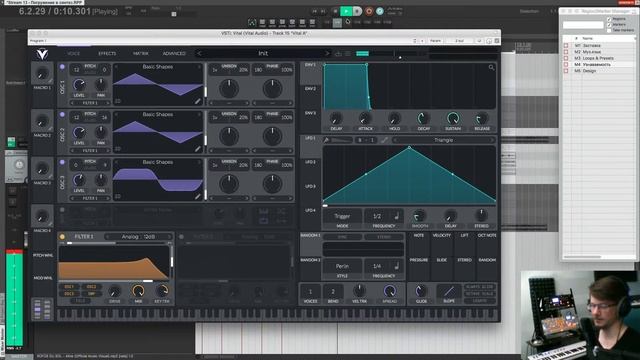Open the Effects tab
Viewport: 640px width, 360px height.
pos(107,53)
